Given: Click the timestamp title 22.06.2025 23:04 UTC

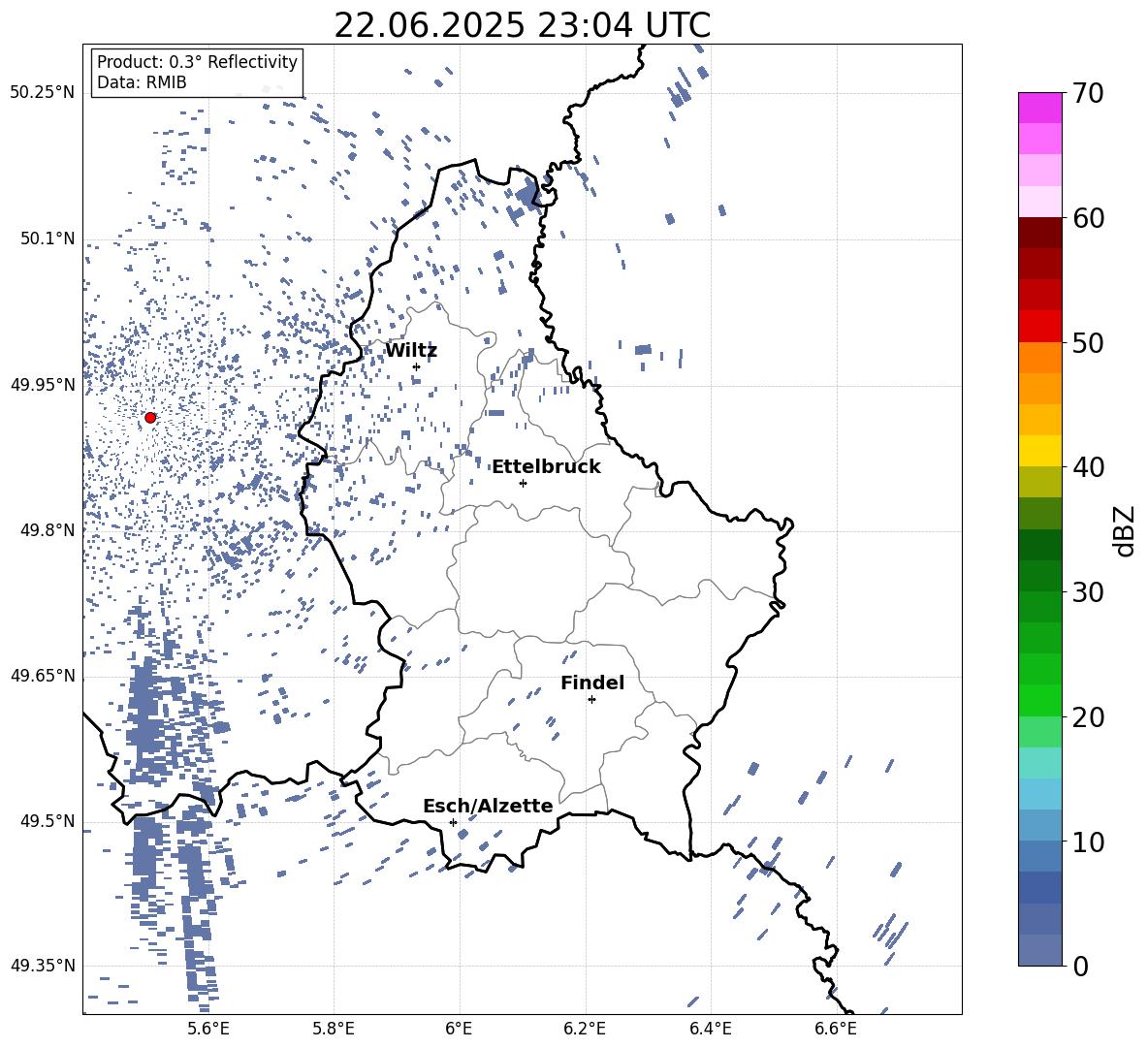Looking at the screenshot, I should point(522,25).
